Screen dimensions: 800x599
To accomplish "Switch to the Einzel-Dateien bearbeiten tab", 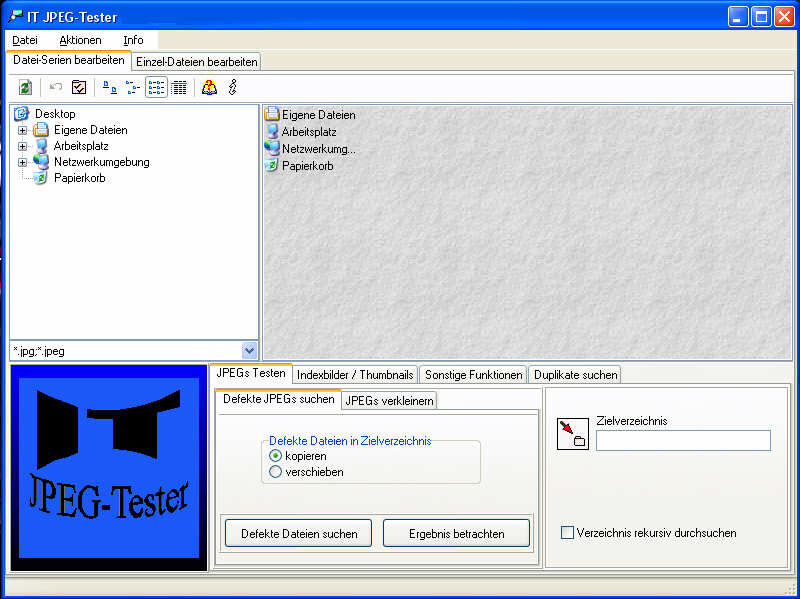I will (196, 61).
